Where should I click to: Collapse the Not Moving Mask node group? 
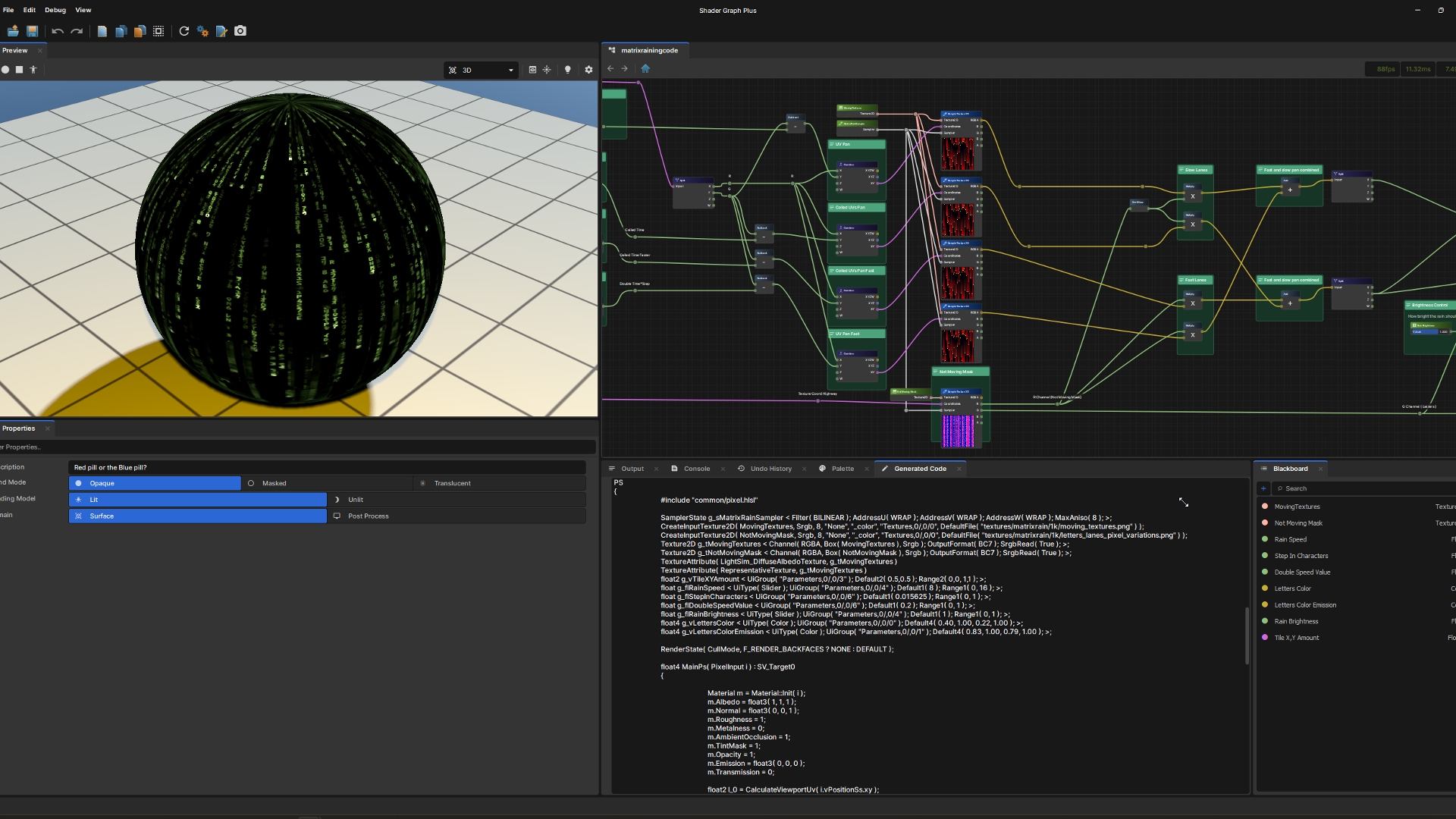coord(935,372)
